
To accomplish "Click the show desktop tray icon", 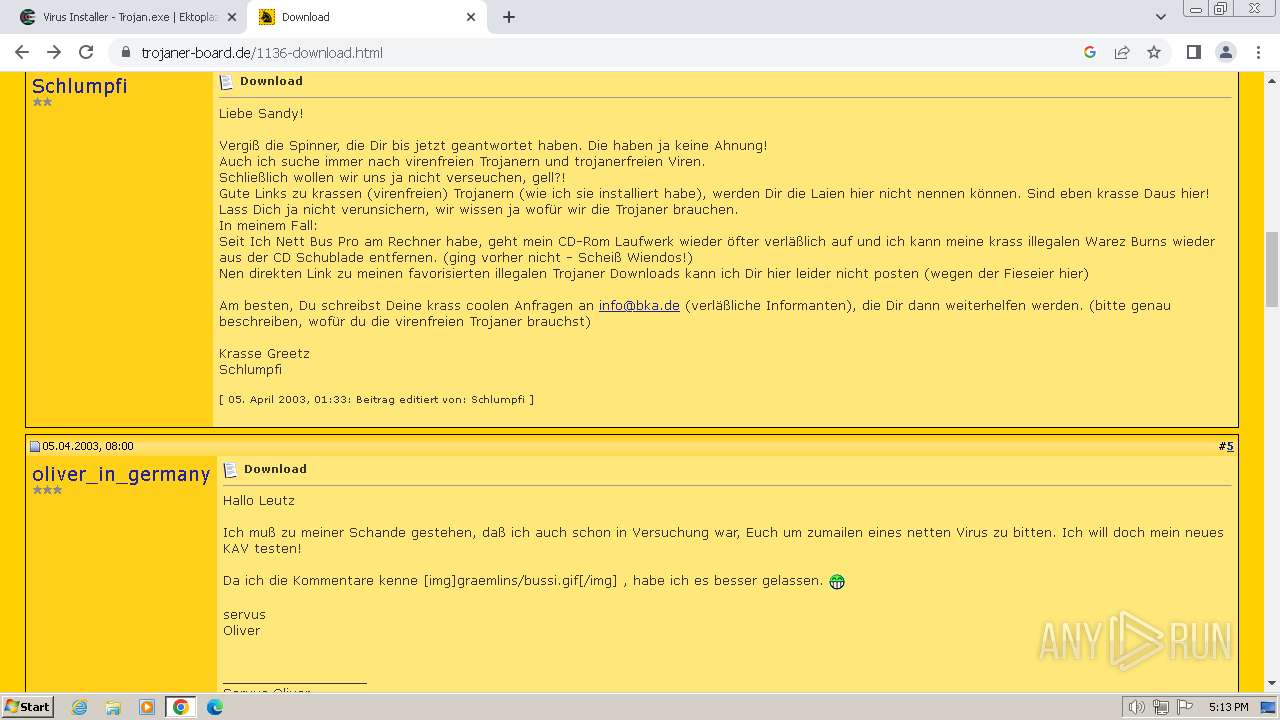I will [x=1268, y=707].
